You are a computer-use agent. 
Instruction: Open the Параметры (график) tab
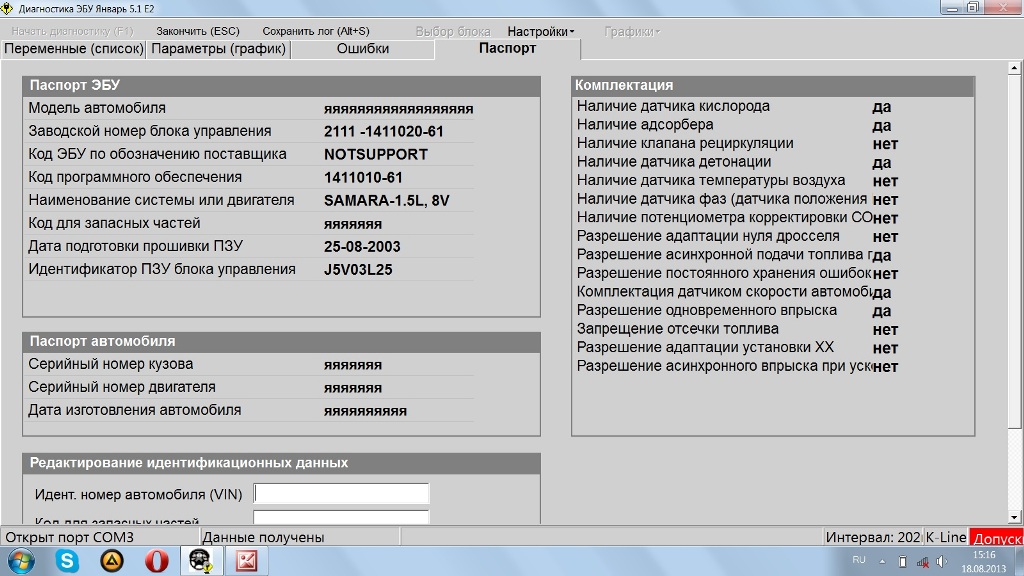219,48
